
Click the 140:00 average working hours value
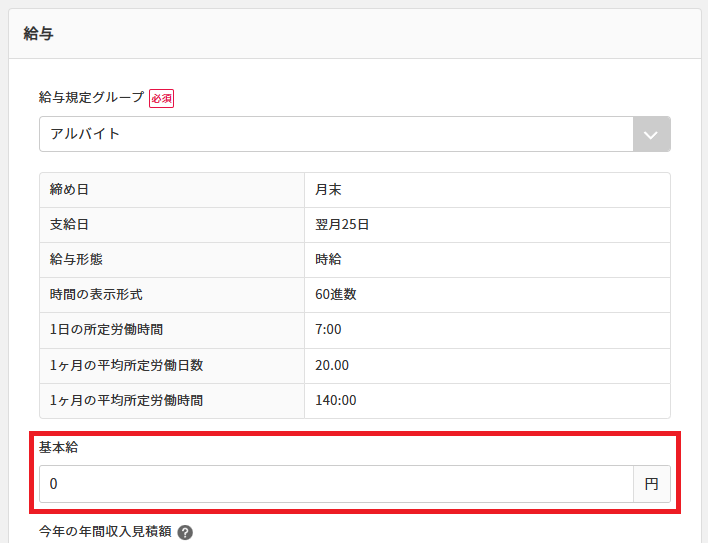[335, 400]
